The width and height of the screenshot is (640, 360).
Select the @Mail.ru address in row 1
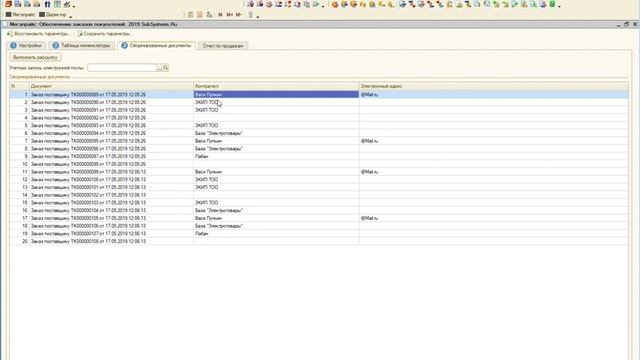pos(369,94)
